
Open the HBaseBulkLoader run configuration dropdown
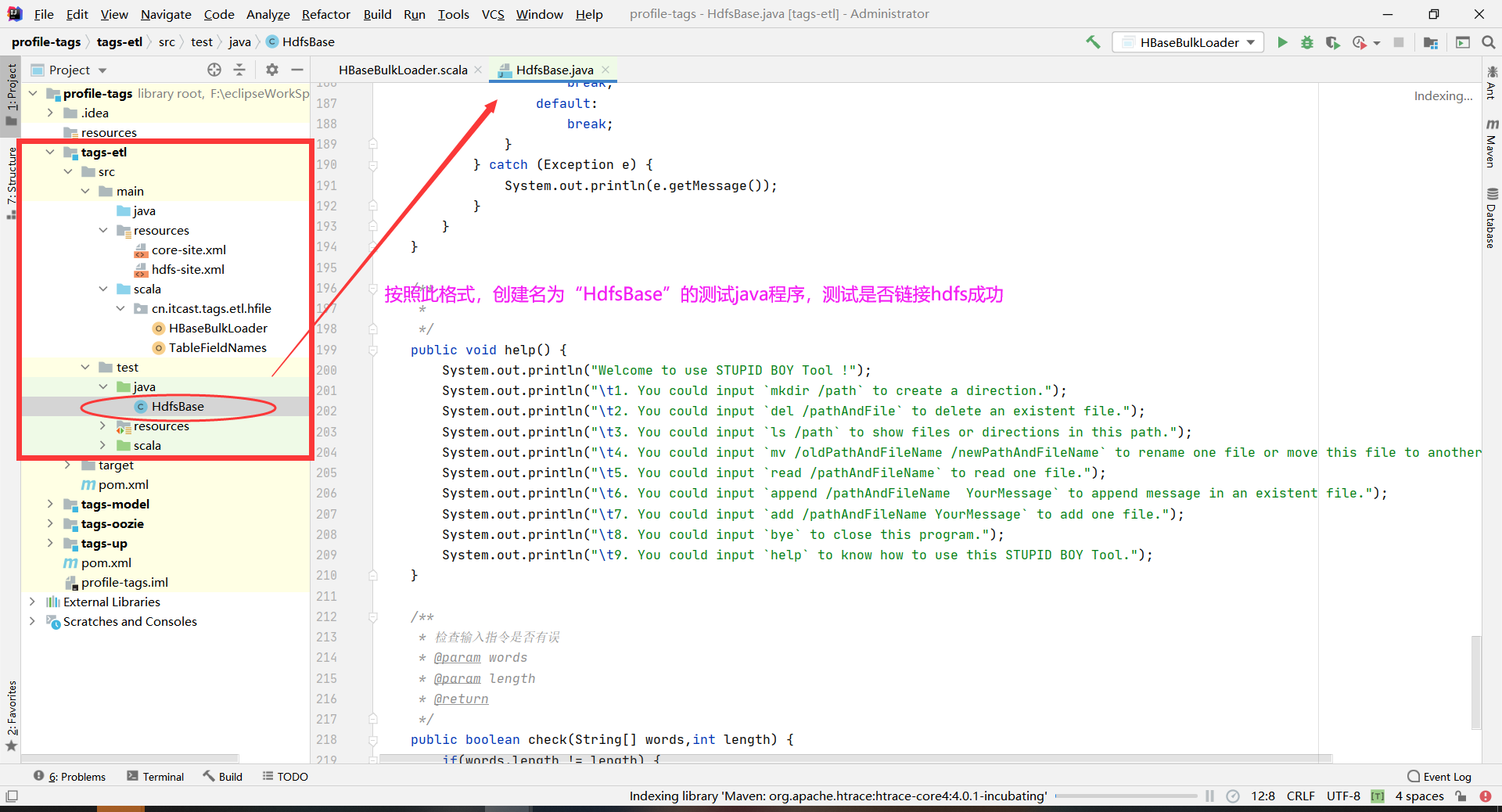click(x=1188, y=42)
